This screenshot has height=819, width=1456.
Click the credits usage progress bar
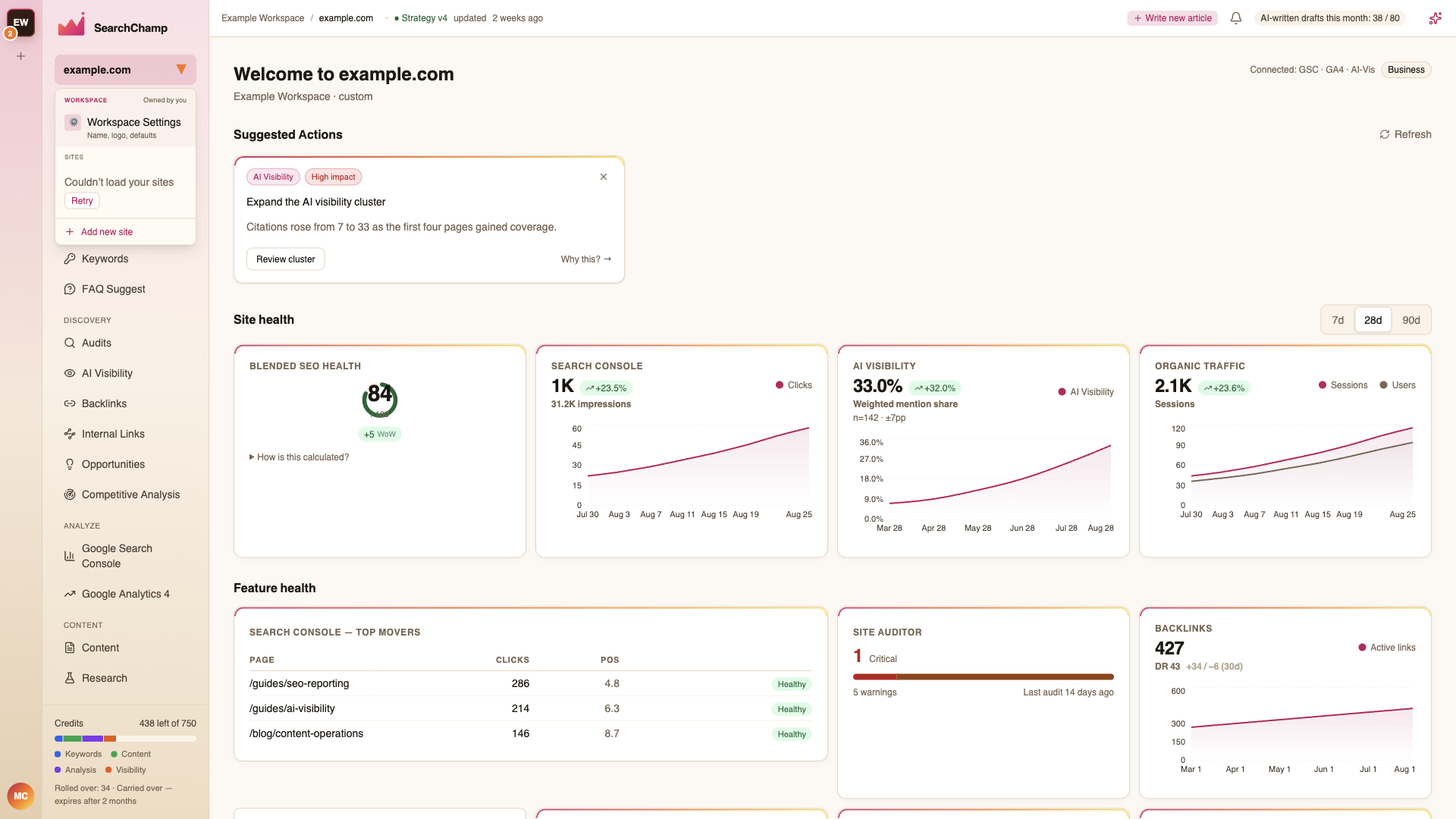[125, 739]
